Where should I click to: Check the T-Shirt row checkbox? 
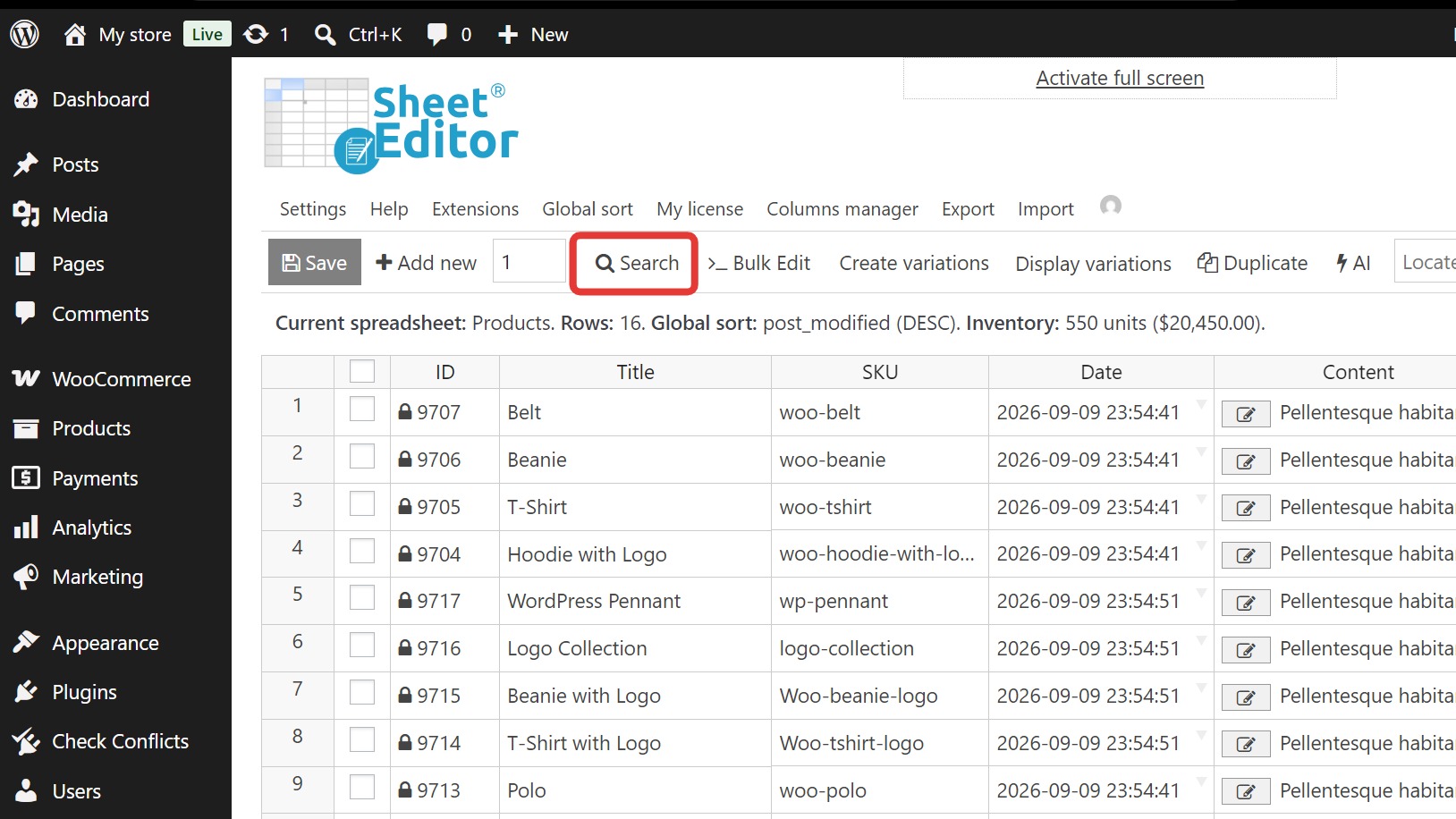pyautogui.click(x=362, y=503)
